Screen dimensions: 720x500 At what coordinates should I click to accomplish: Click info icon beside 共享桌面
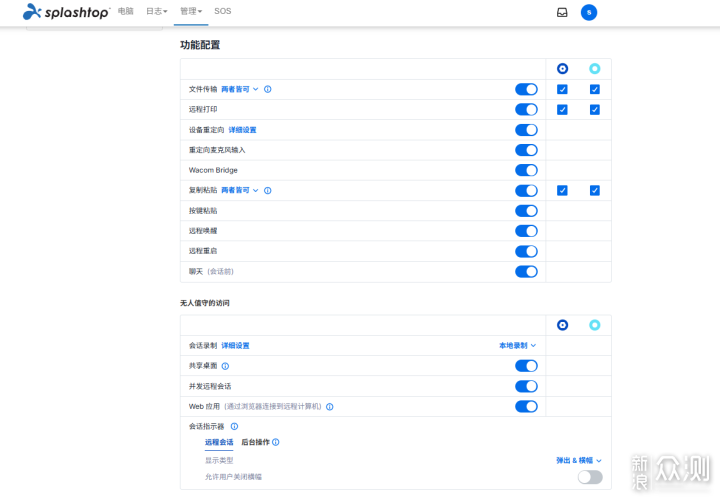point(225,366)
